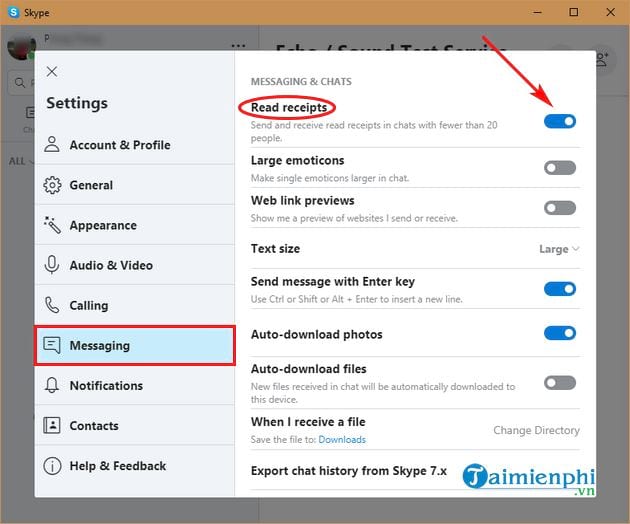Click the Auto-download photos label
Image resolution: width=630 pixels, height=524 pixels.
317,334
